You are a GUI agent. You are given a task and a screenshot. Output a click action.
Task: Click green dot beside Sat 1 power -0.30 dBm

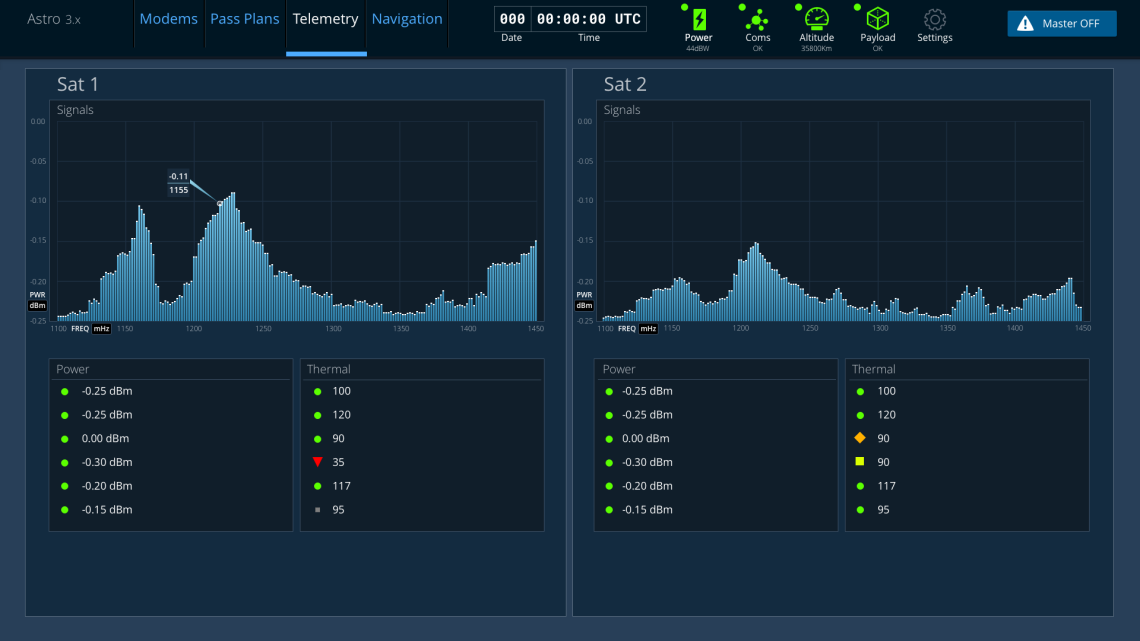pos(65,462)
